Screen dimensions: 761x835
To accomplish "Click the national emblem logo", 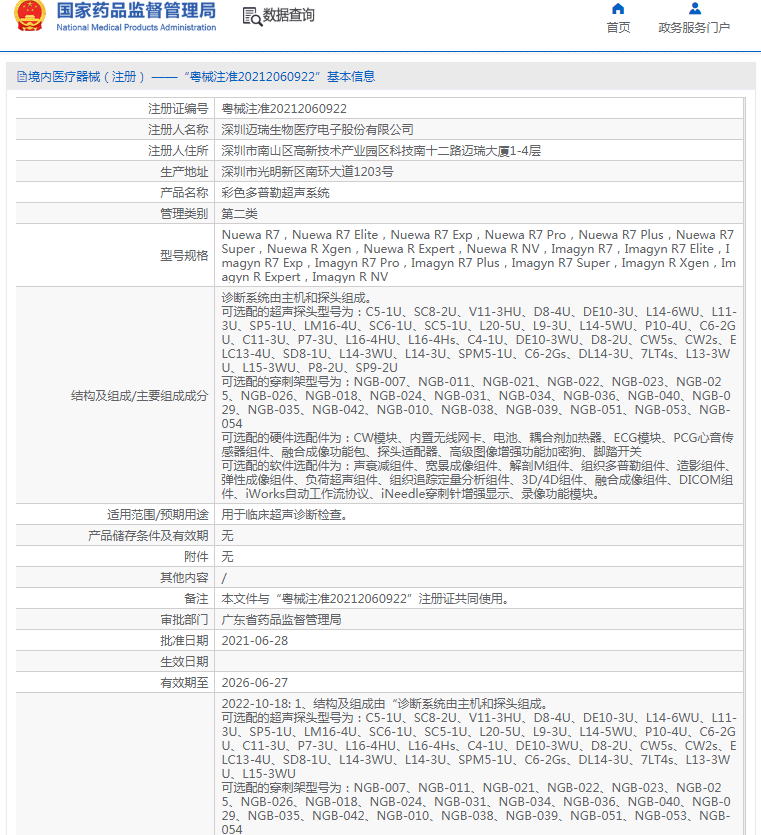I will tap(30, 14).
